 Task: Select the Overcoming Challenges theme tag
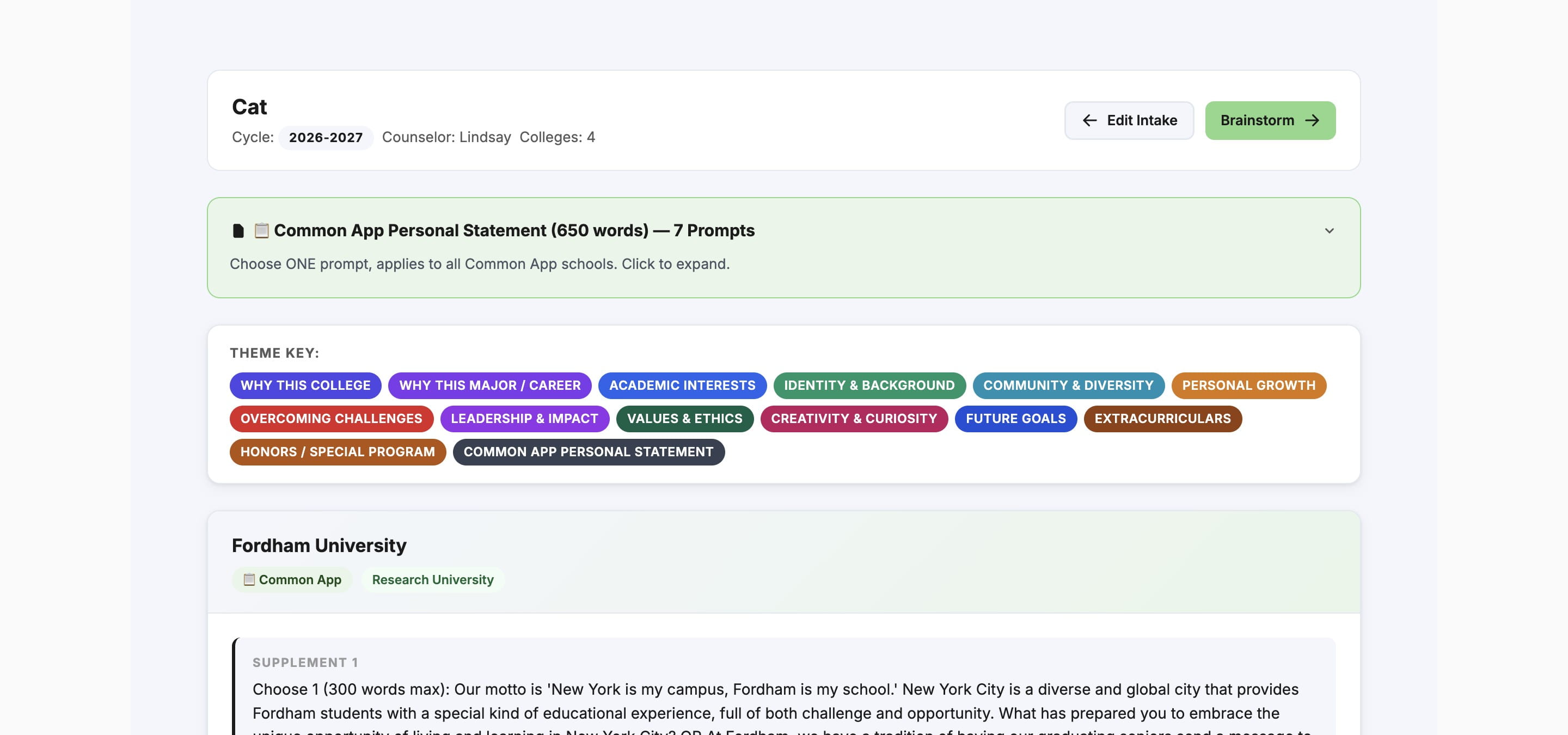click(331, 419)
